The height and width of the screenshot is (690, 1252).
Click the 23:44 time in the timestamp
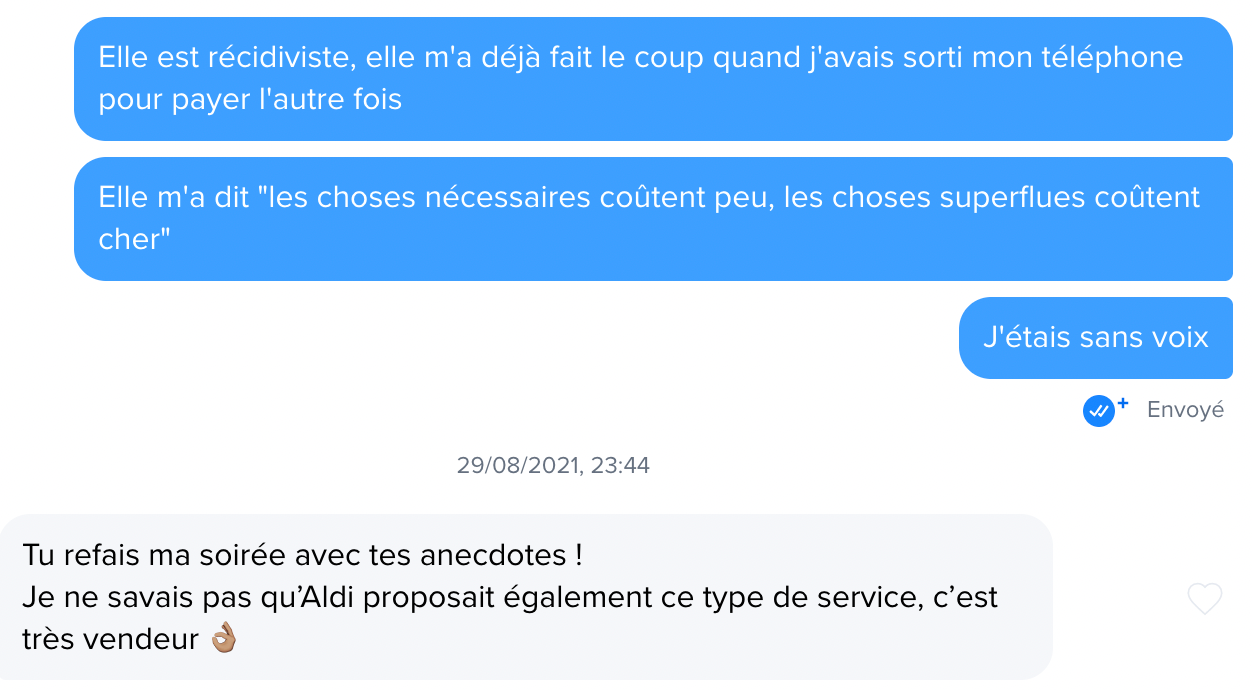[620, 465]
